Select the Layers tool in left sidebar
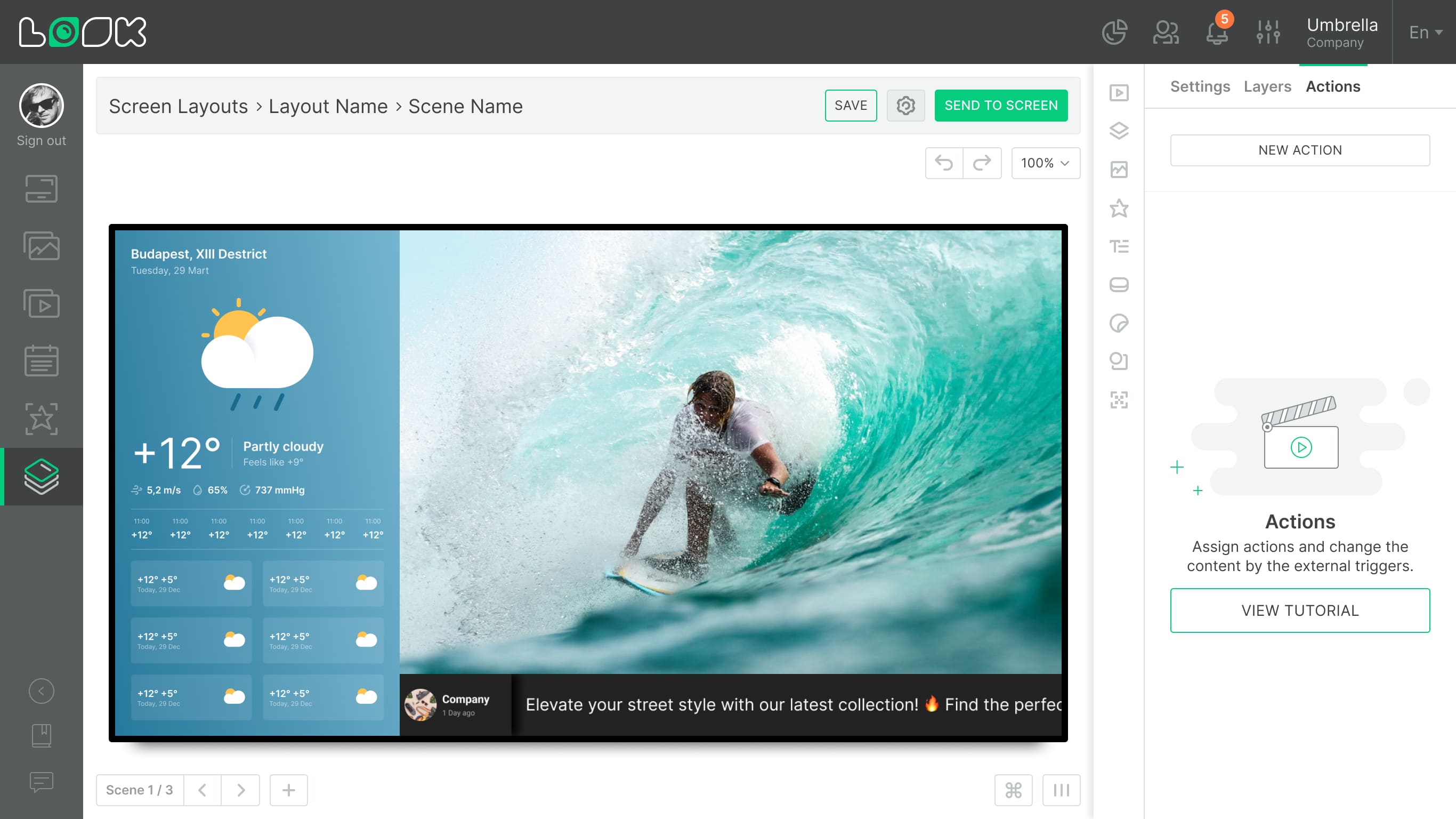Screen dimensions: 1456x819 41,477
